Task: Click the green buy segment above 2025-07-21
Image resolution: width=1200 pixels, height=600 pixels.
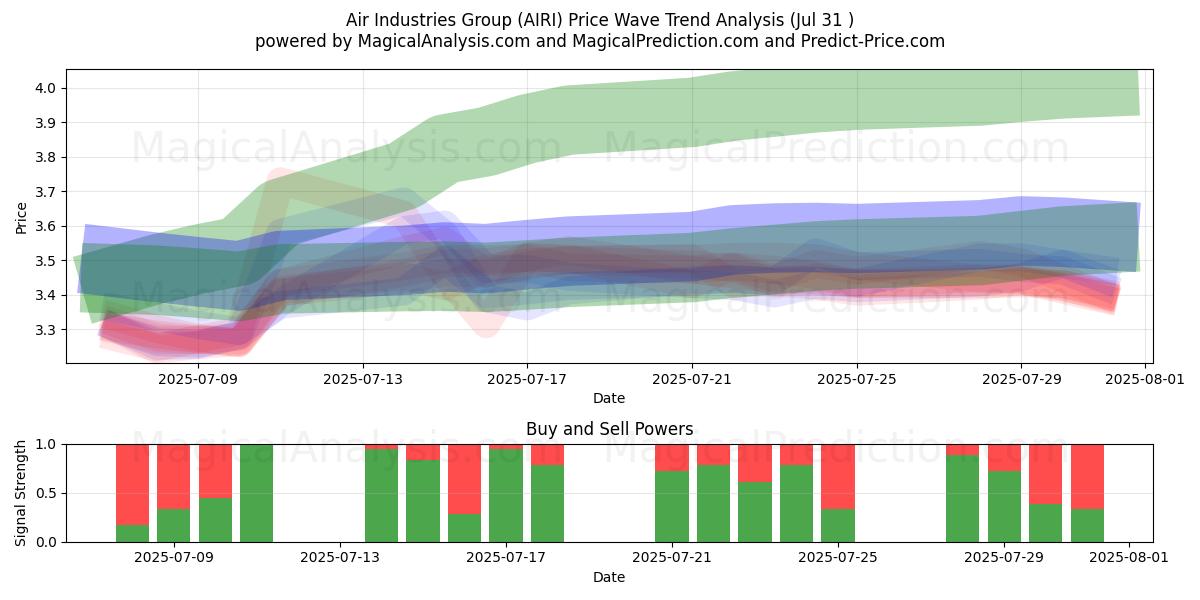Action: [x=672, y=506]
